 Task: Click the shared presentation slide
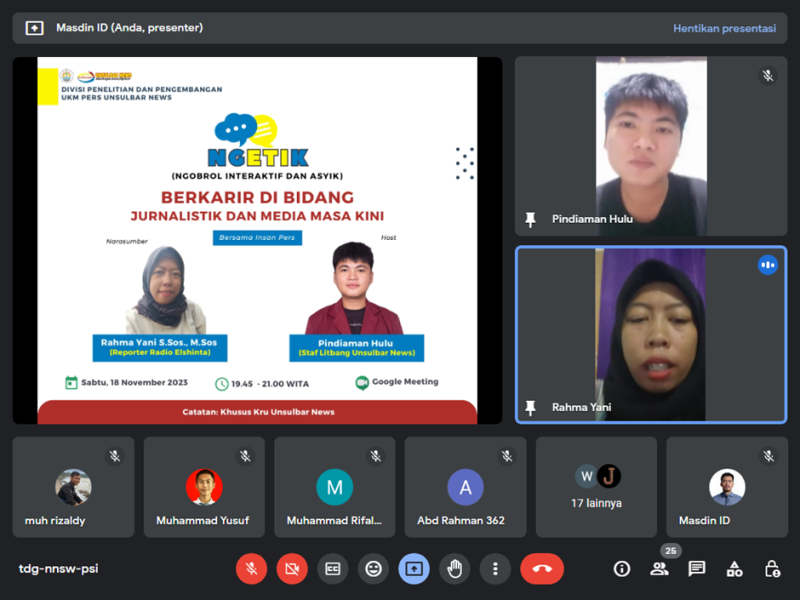click(x=257, y=240)
